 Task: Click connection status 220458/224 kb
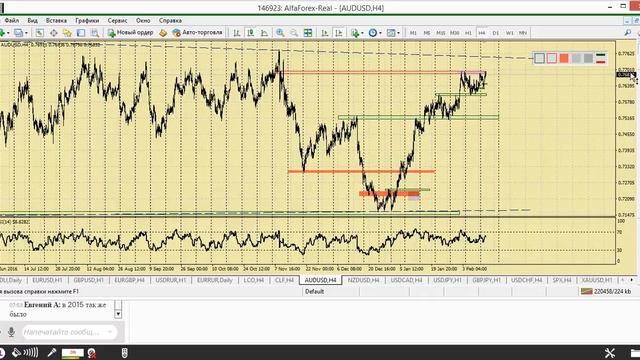point(606,291)
